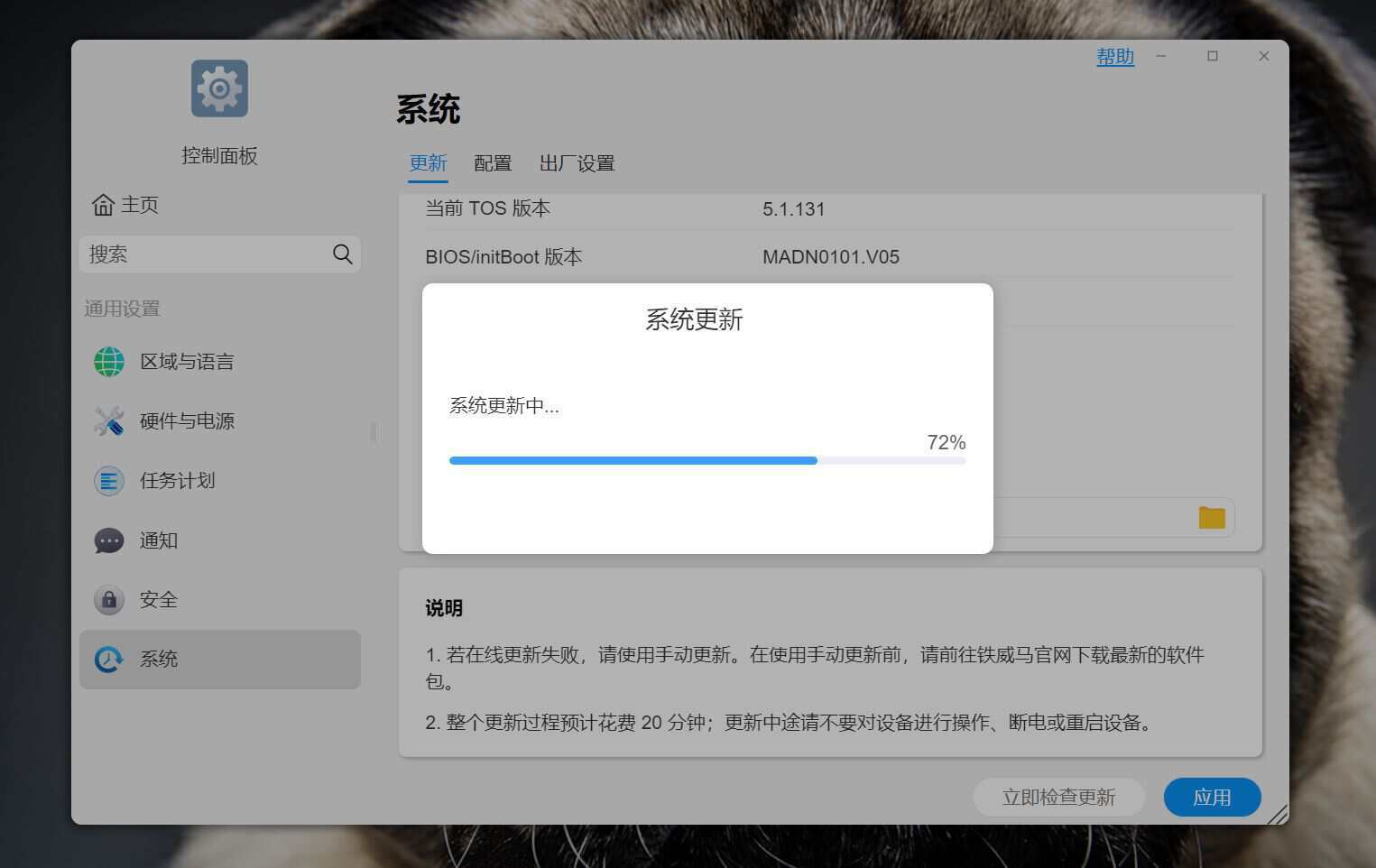Switch to the 出厂设置 tab

coord(577,163)
